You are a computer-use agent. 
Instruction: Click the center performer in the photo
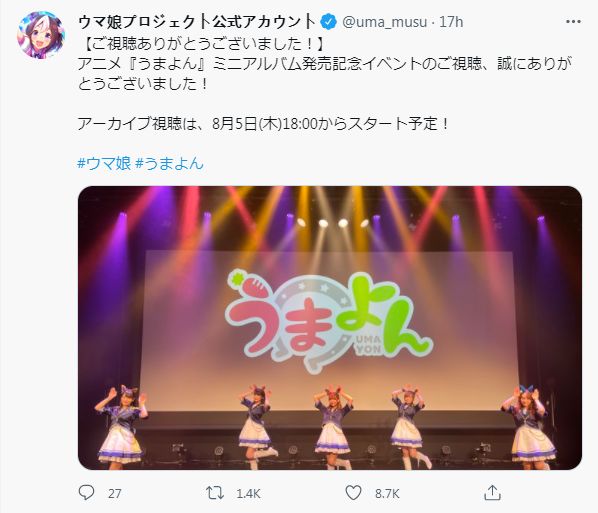tap(333, 426)
